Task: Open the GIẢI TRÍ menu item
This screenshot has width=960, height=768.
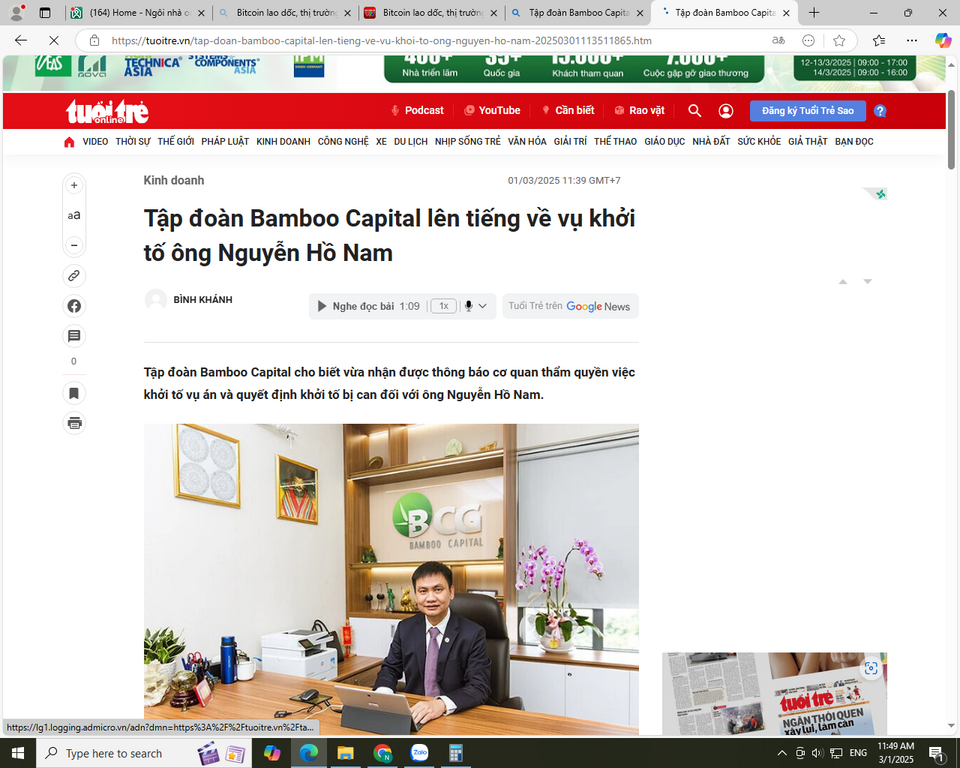Action: click(570, 142)
